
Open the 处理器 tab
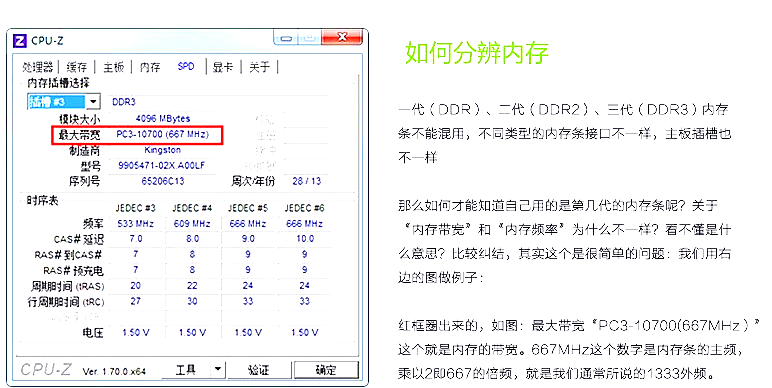[37, 67]
